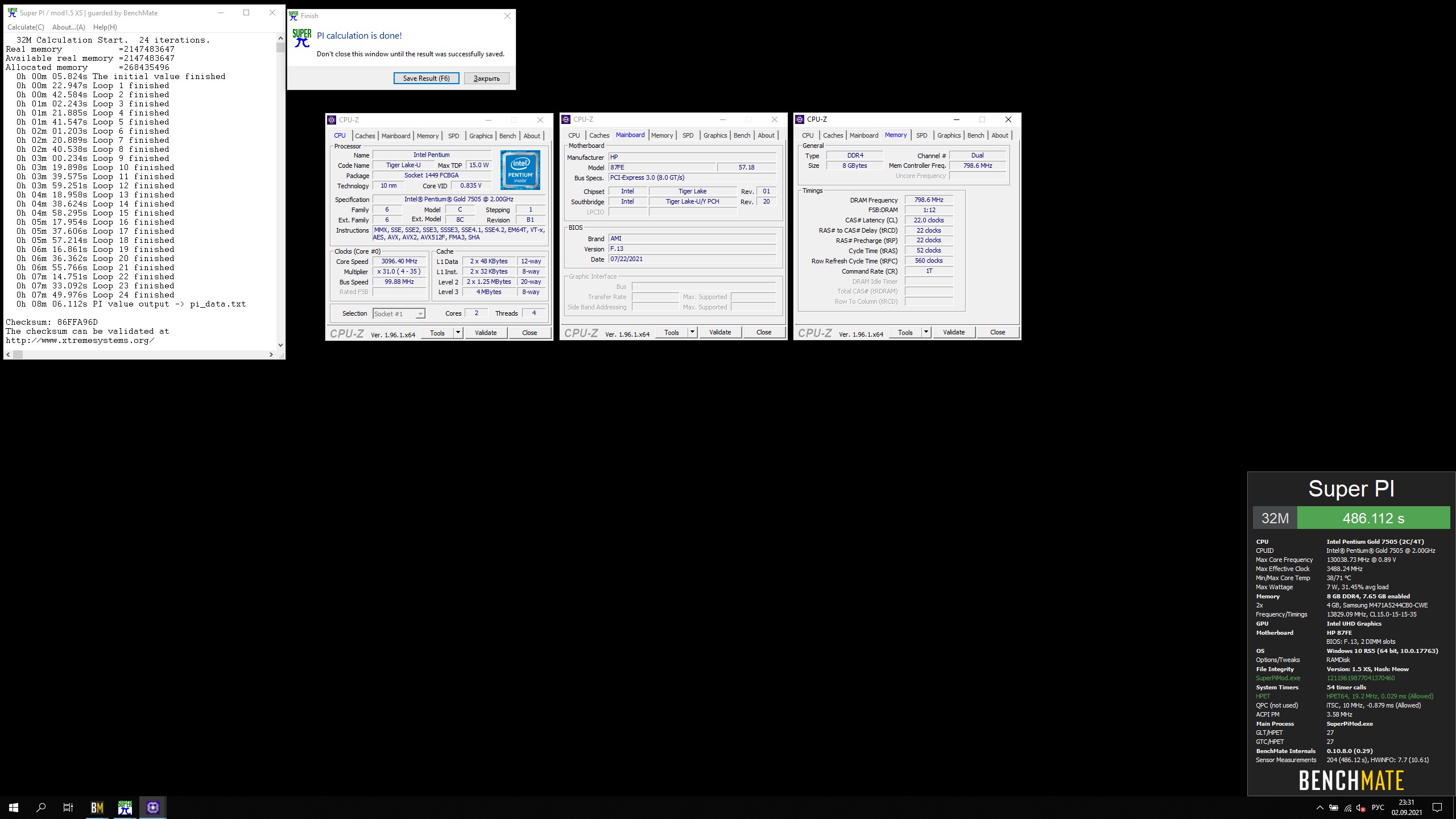Open BenchMate from the taskbar

click(97, 807)
